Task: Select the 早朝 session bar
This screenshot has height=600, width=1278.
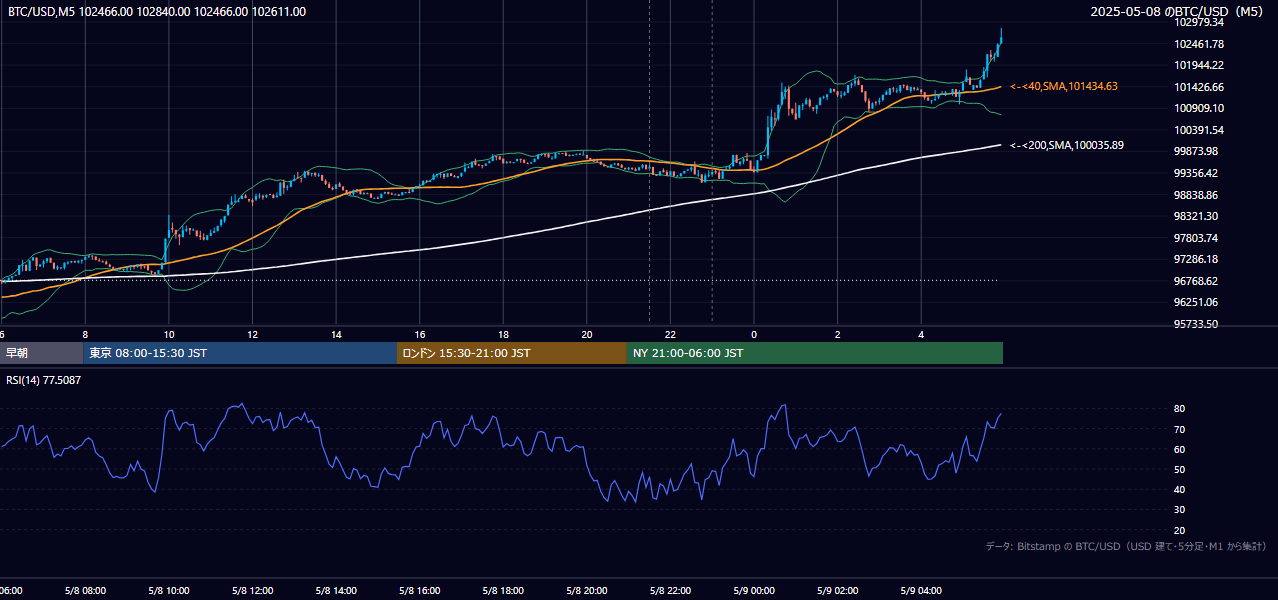Action: point(41,353)
